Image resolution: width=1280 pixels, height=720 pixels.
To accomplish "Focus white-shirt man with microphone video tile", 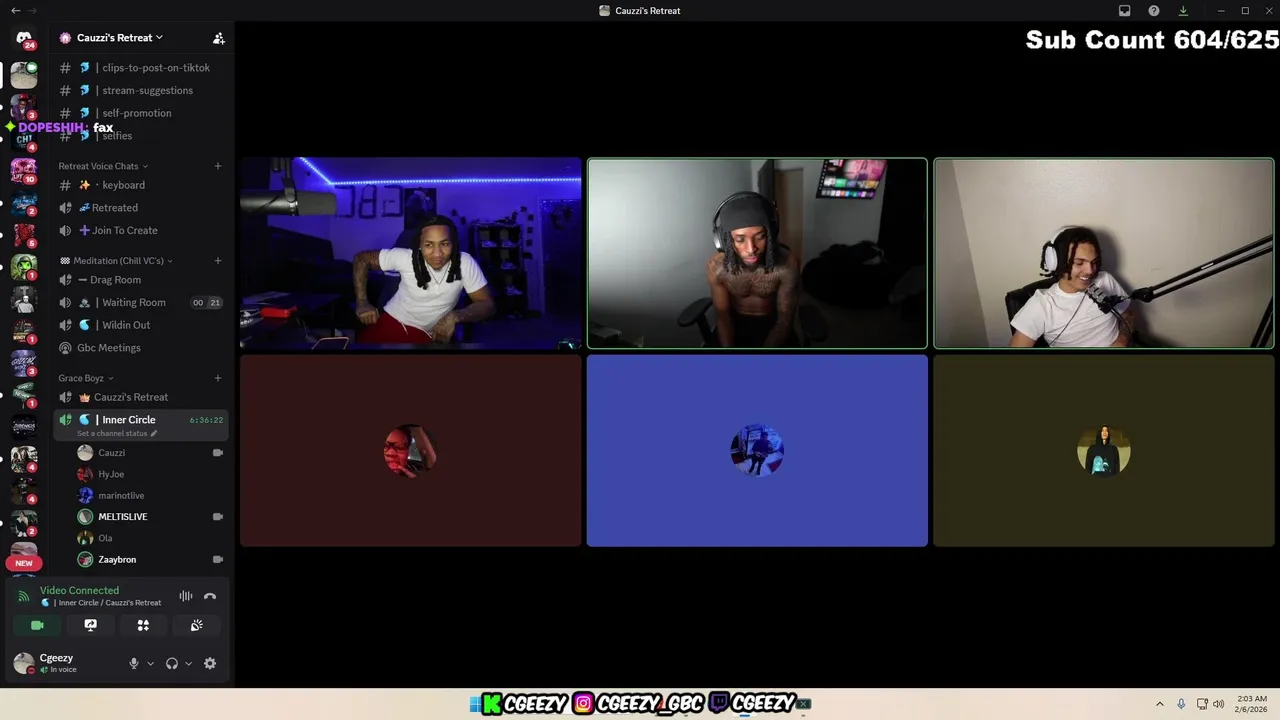I will click(x=1104, y=253).
